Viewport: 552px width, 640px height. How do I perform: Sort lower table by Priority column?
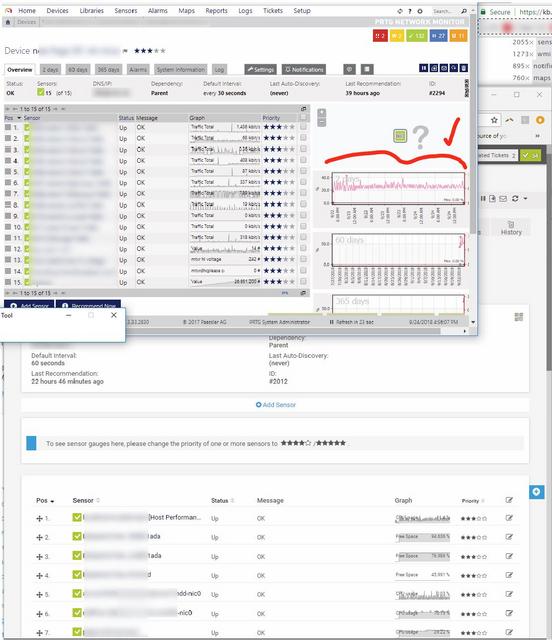473,501
